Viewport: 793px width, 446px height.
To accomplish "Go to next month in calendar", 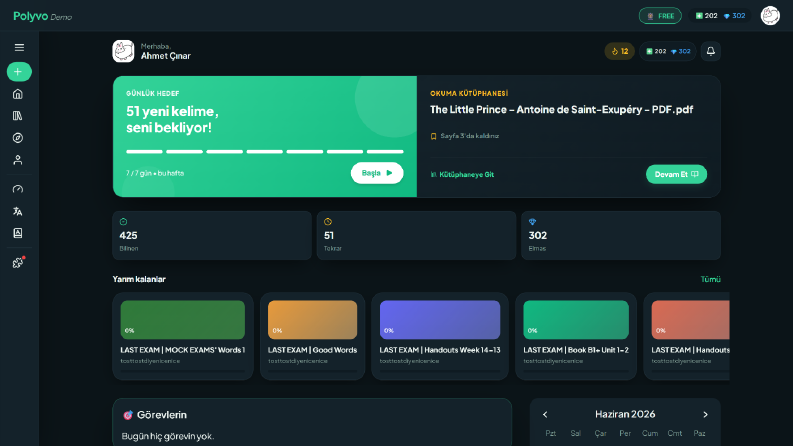I will (x=706, y=415).
